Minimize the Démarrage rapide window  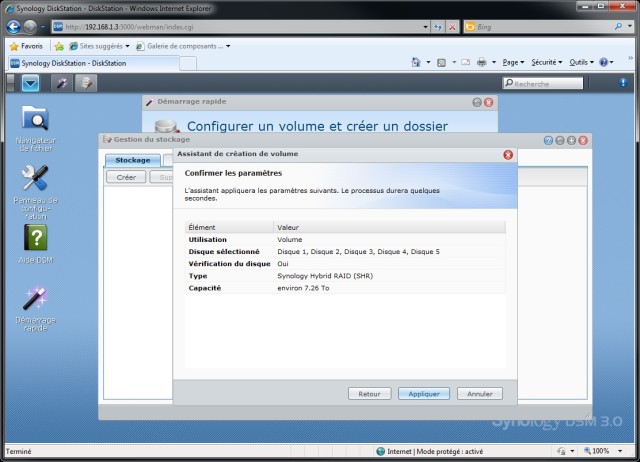pos(477,102)
